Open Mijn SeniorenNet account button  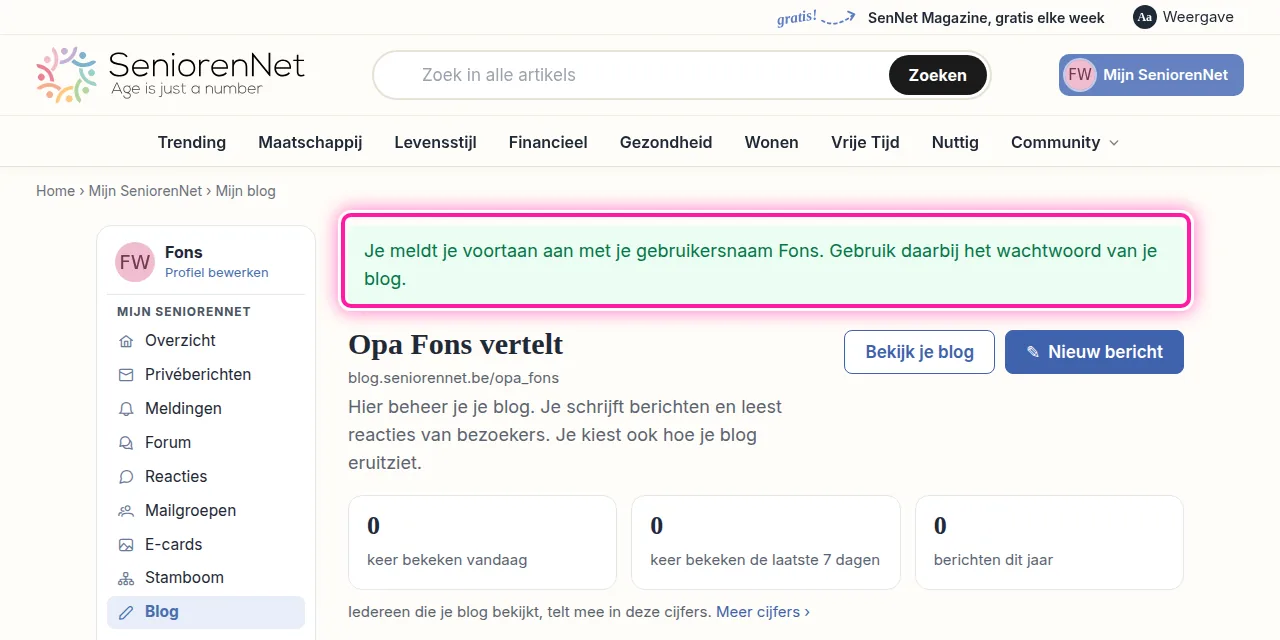[x=1151, y=75]
